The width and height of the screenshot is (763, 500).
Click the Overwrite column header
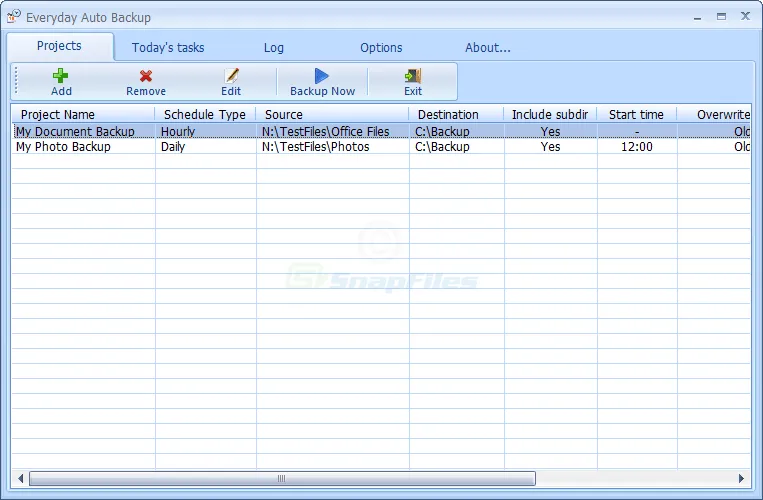click(x=714, y=114)
